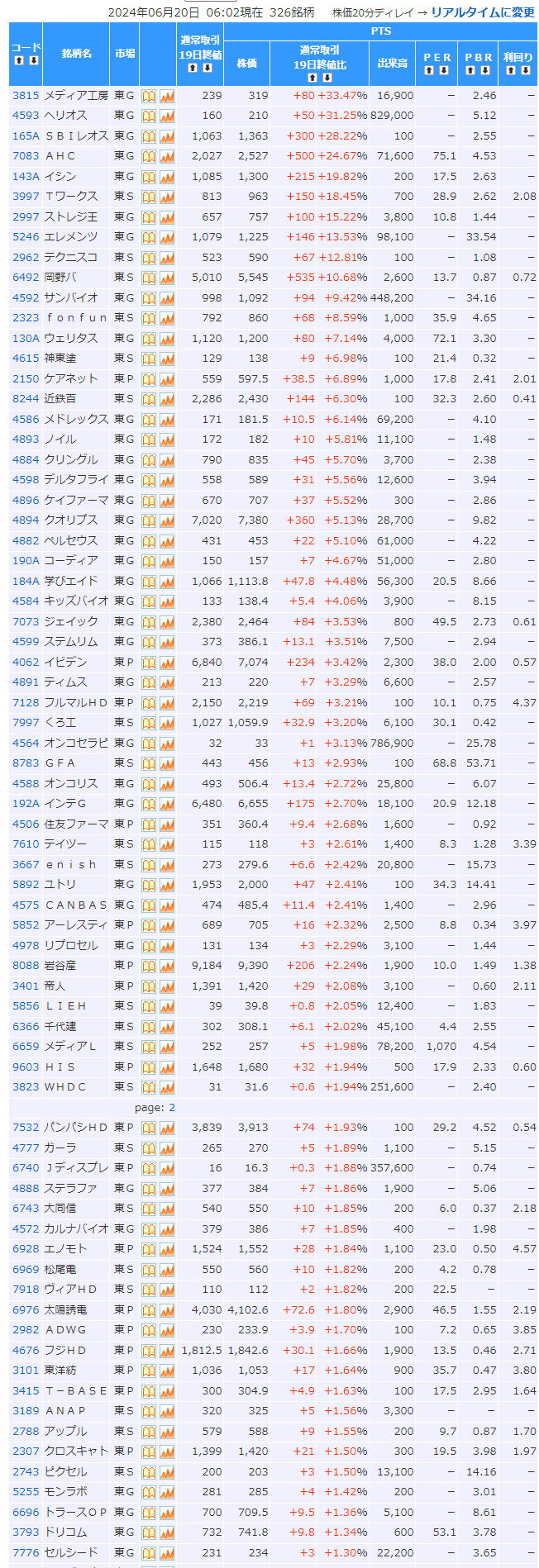Open book icon for 住友ファーマ row
Image resolution: width=539 pixels, height=1568 pixels.
point(149,824)
